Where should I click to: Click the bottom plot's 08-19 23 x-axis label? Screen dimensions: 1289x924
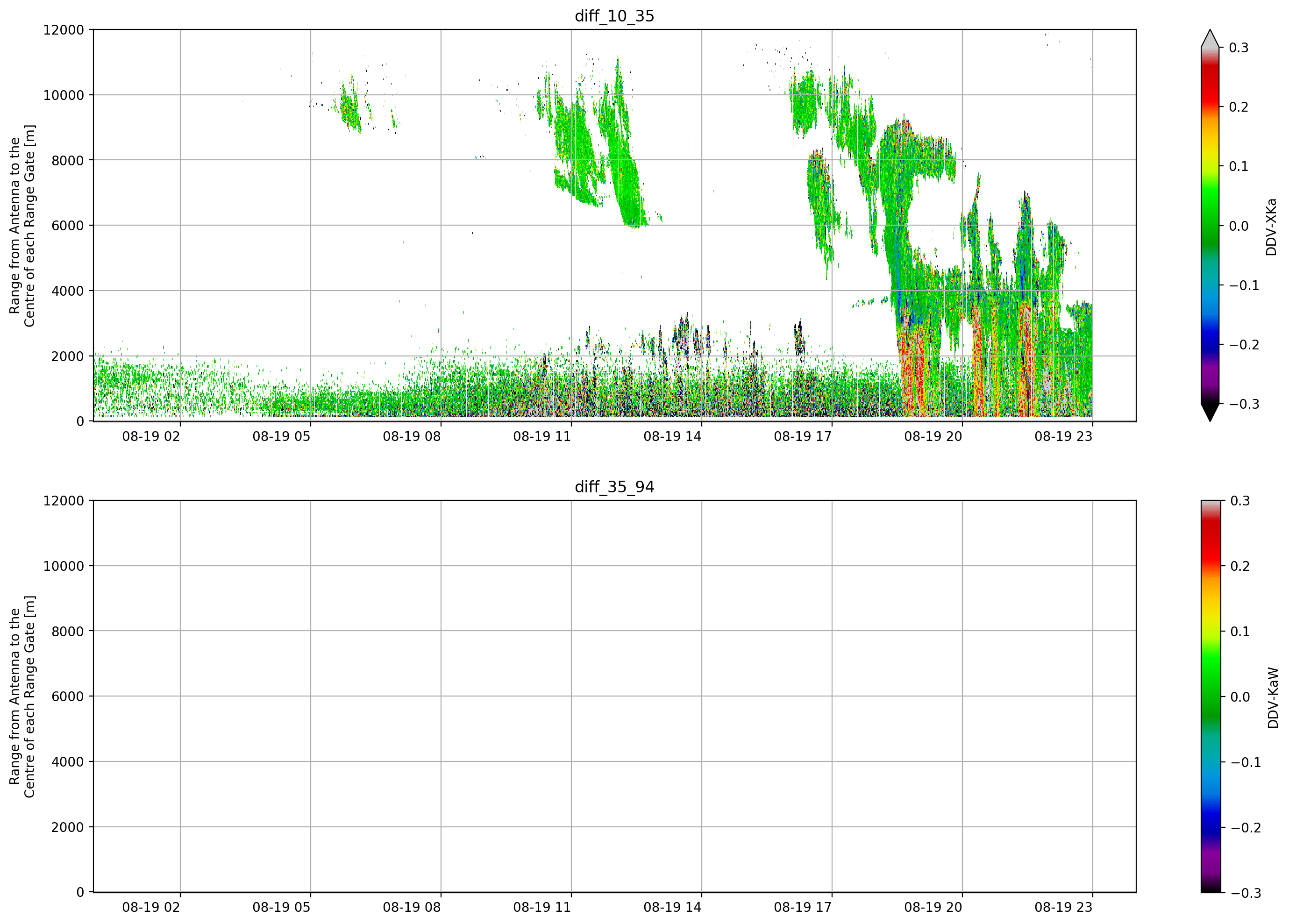click(1063, 908)
